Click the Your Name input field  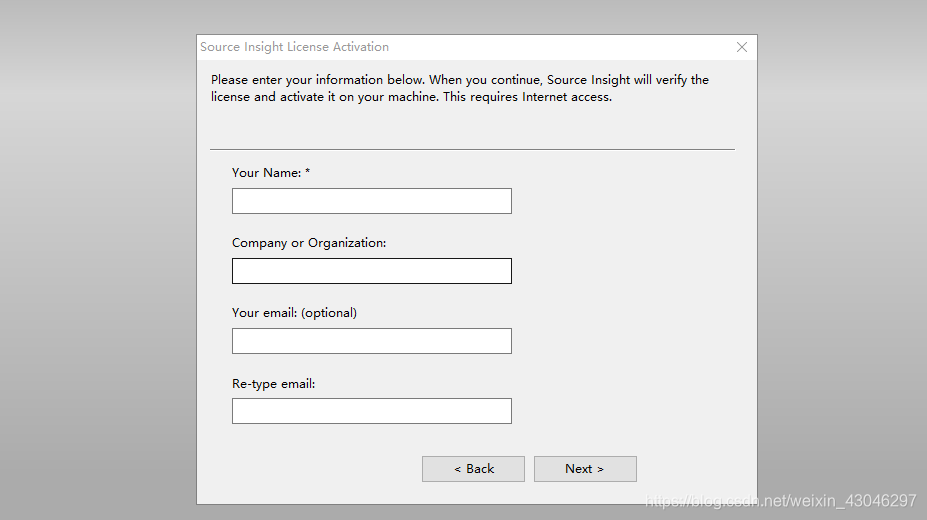tap(372, 201)
